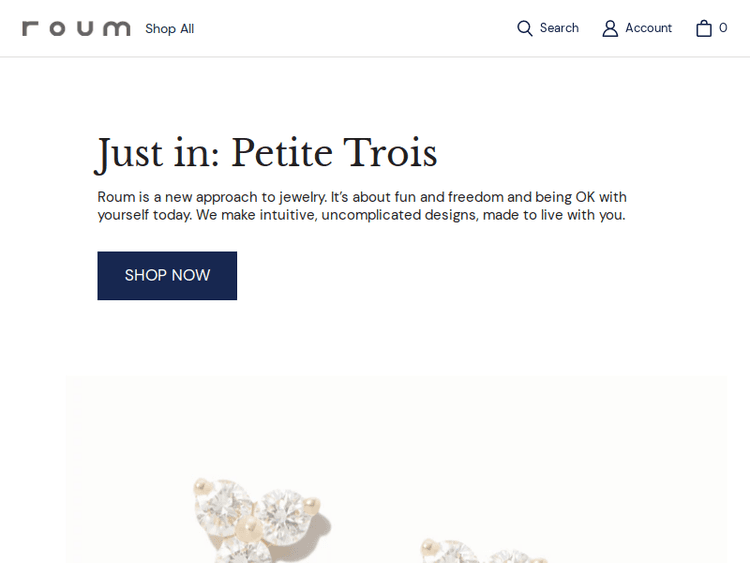Click the person Account icon
The image size is (750, 563).
pyautogui.click(x=610, y=28)
